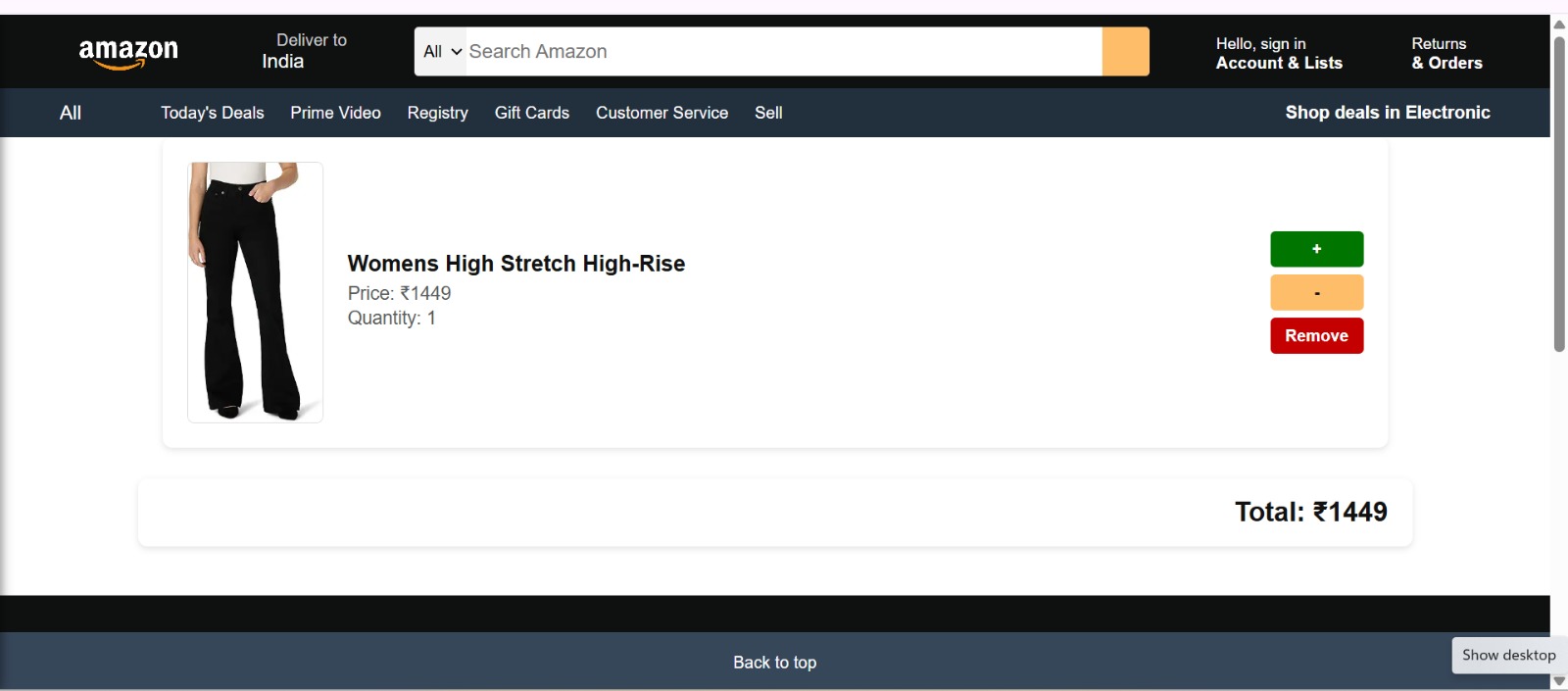Click Back to top footer link
This screenshot has height=691, width=1568.
[774, 663]
